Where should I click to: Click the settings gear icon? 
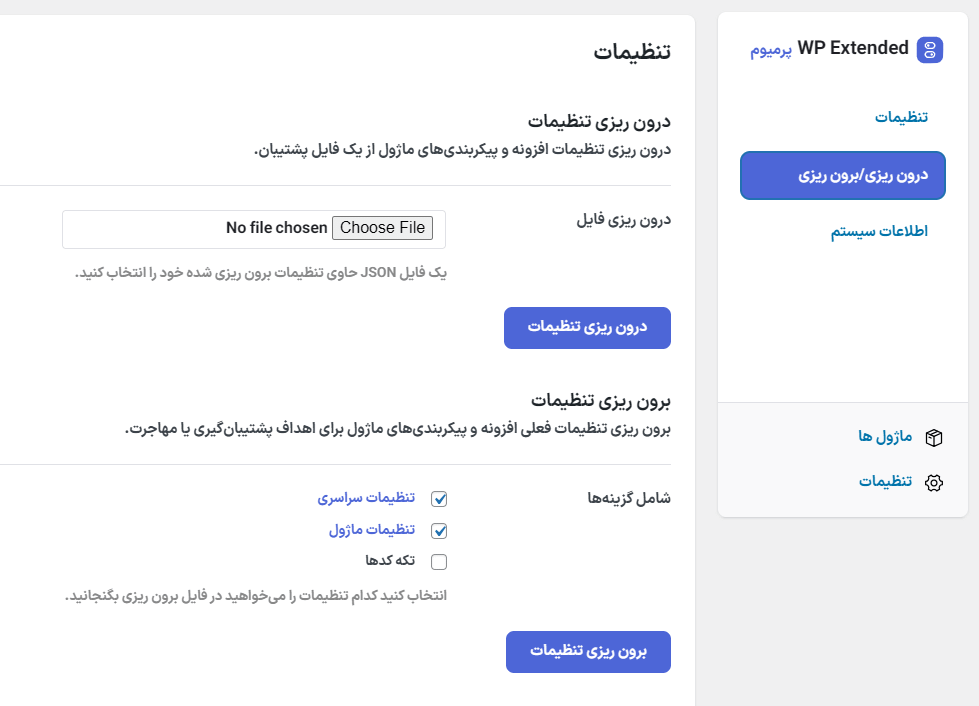tap(933, 481)
